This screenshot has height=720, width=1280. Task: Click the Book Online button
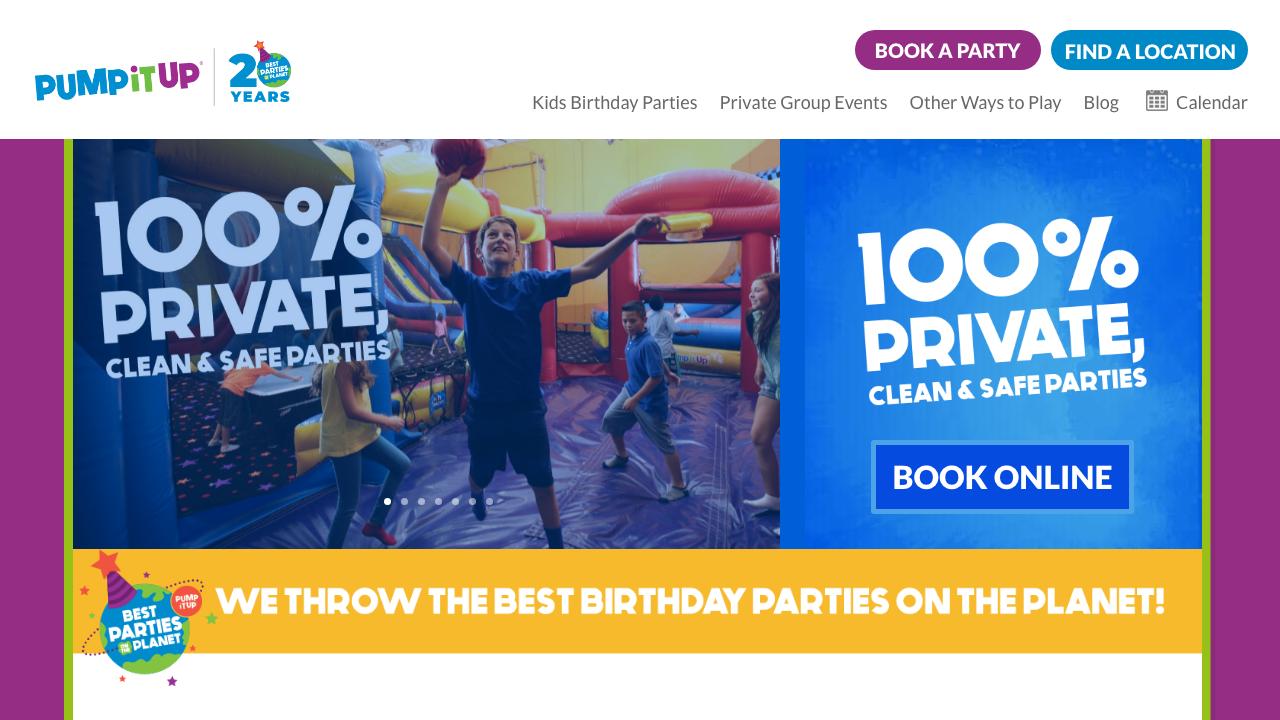(1002, 477)
